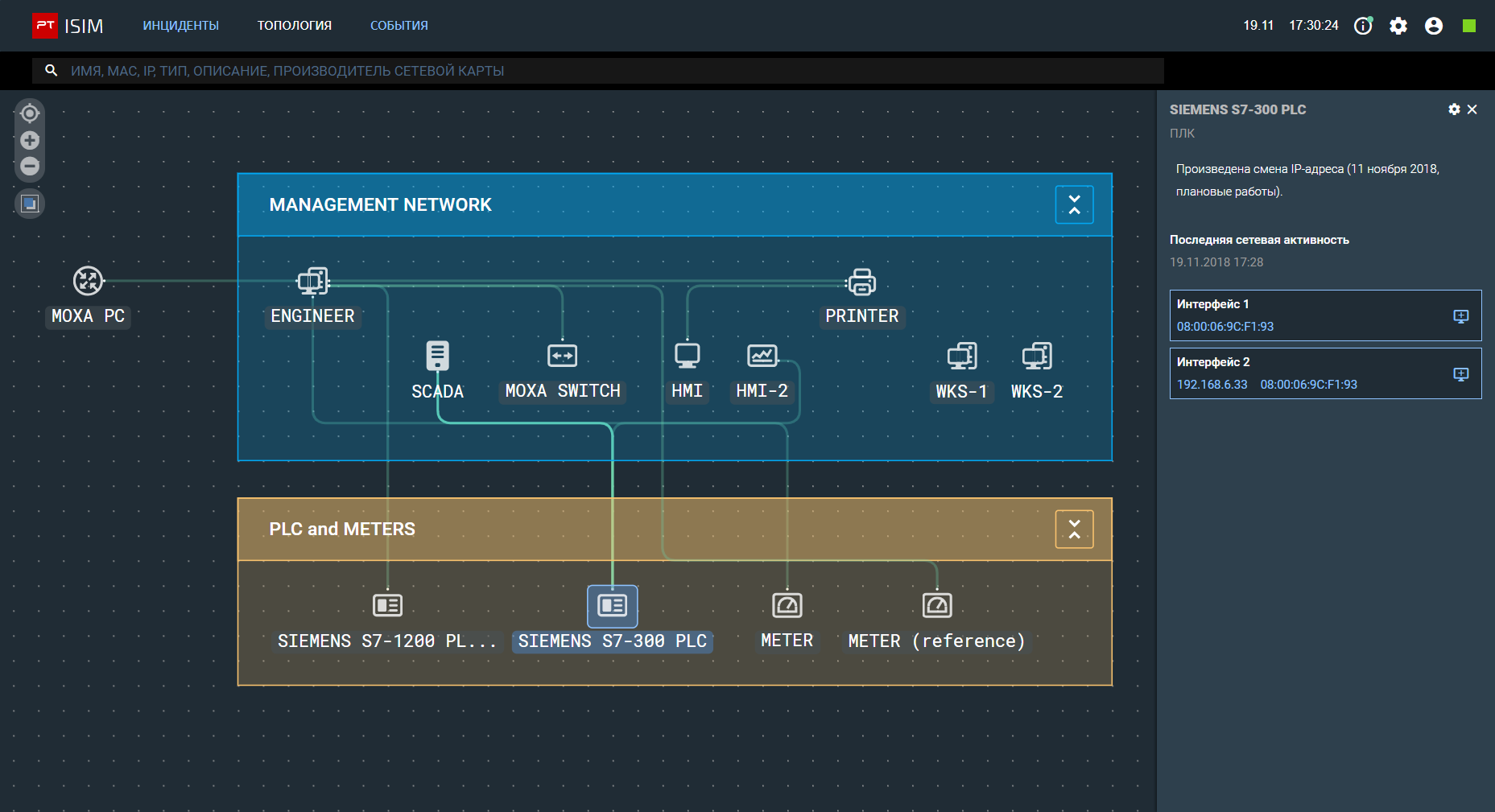Click the Интерфейс 1 row
Viewport: 1495px width, 812px height.
(1325, 315)
